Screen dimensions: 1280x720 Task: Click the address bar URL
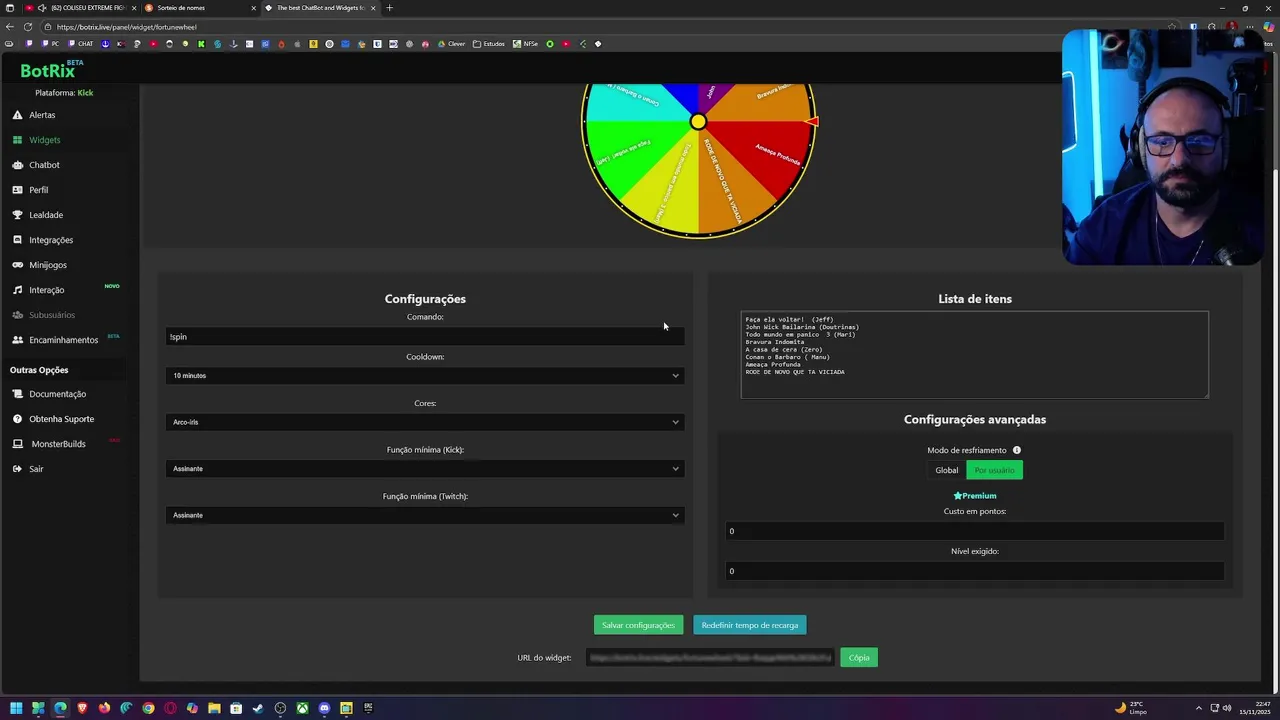pos(127,27)
